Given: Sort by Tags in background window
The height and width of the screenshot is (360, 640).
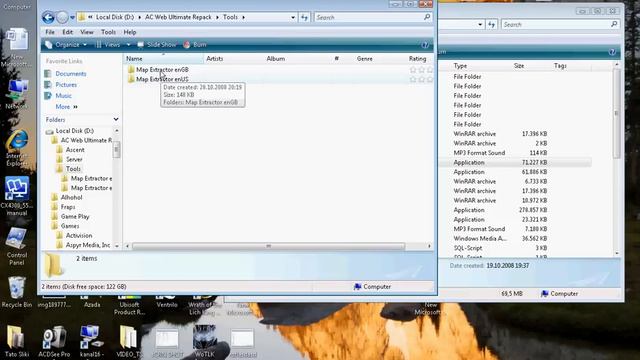Looking at the screenshot, I should click(560, 66).
